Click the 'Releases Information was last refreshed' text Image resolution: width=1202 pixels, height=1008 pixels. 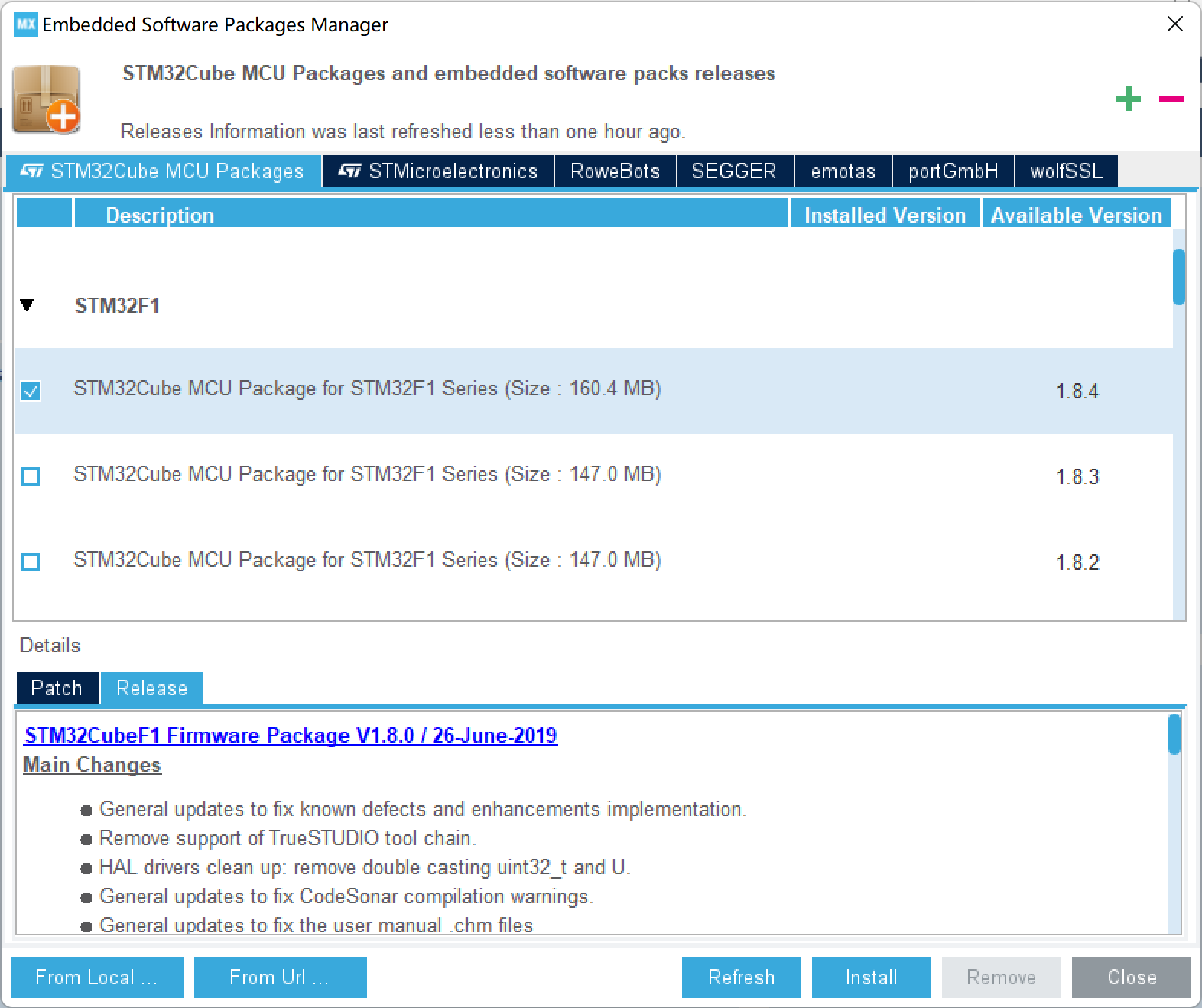pyautogui.click(x=403, y=132)
